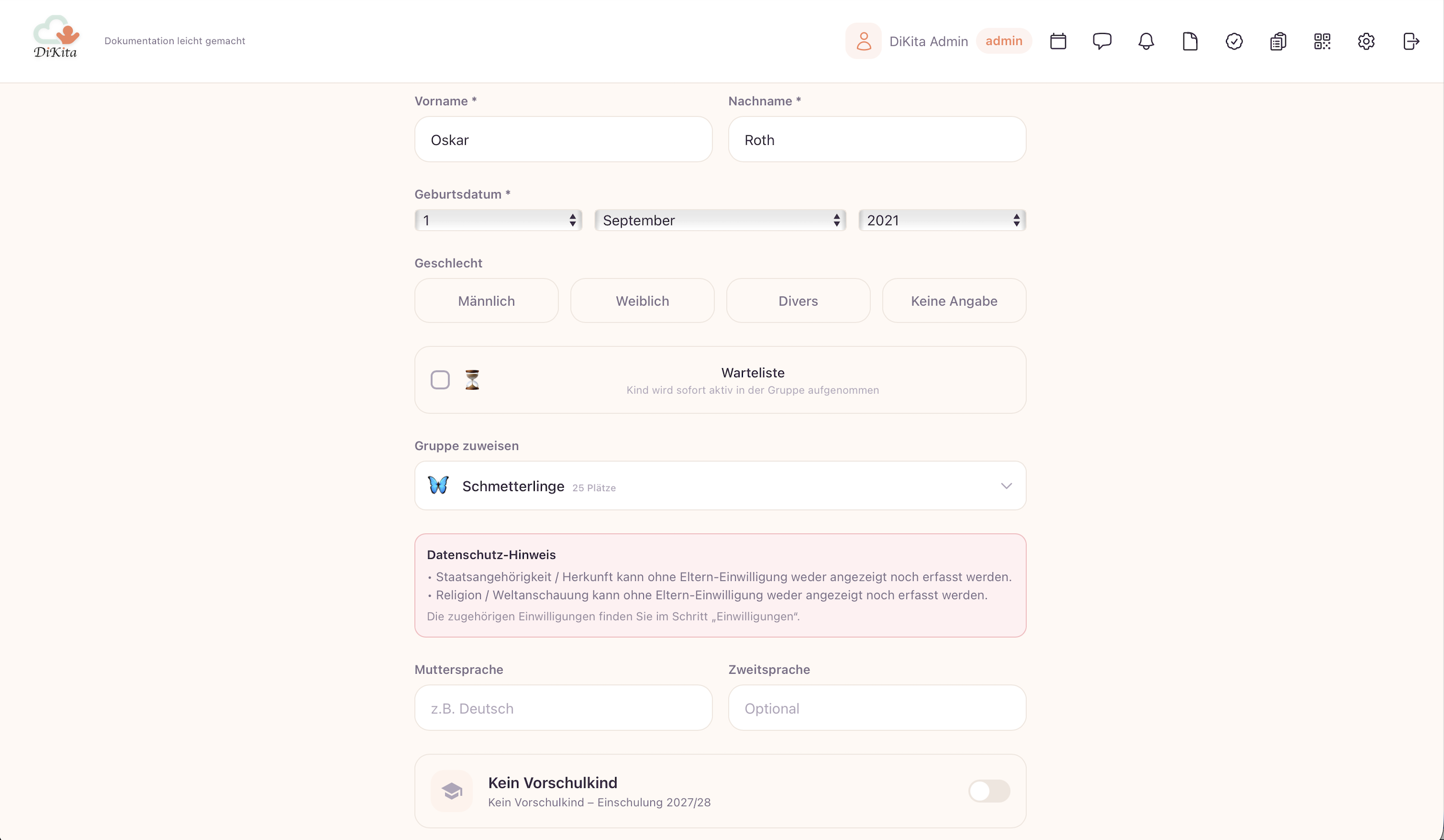The width and height of the screenshot is (1444, 840).
Task: Expand the Schmetterlinge group selector
Action: click(x=720, y=486)
